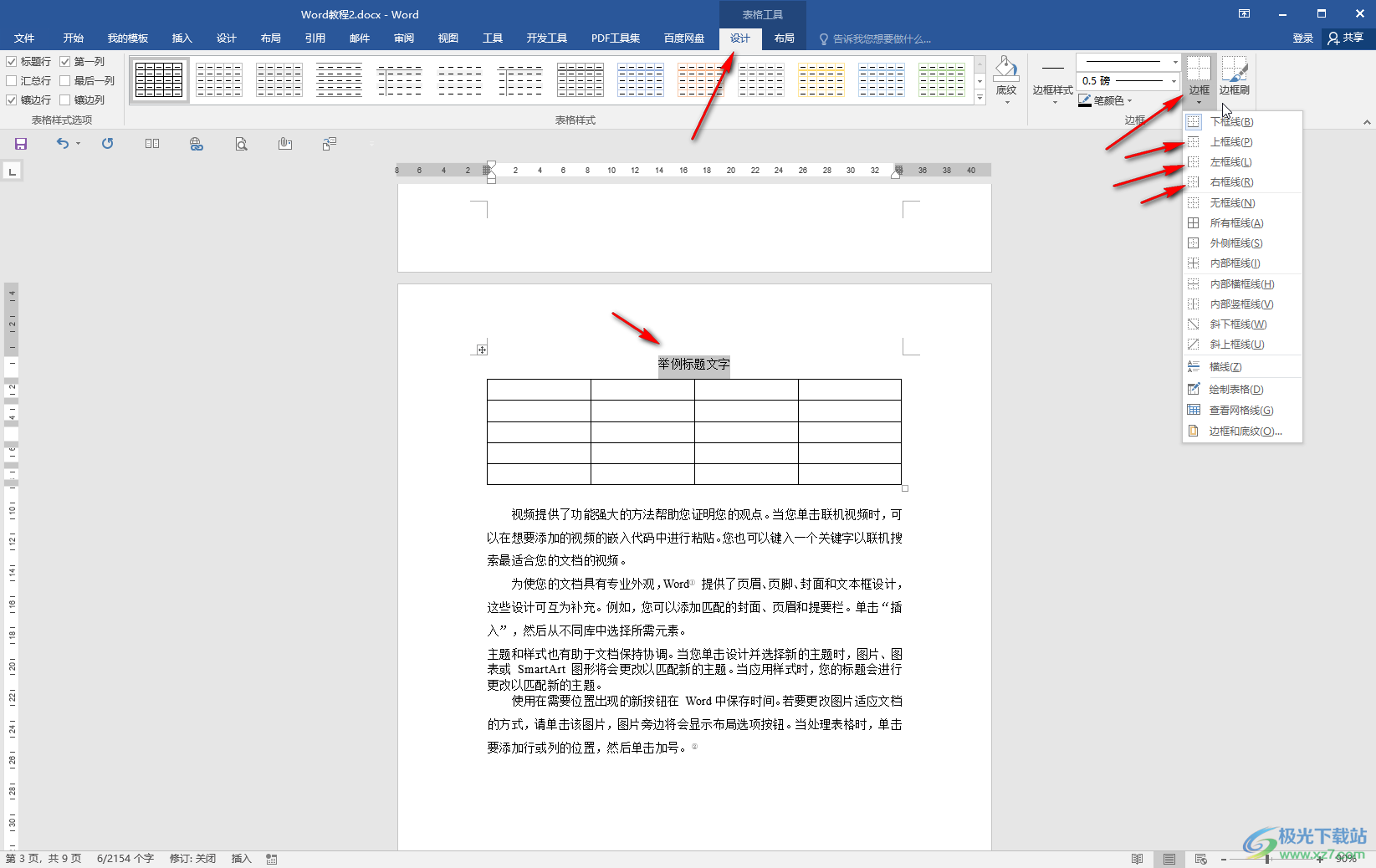Image resolution: width=1376 pixels, height=868 pixels.
Task: Choose Bottom Border (下框线)
Action: click(x=1242, y=122)
